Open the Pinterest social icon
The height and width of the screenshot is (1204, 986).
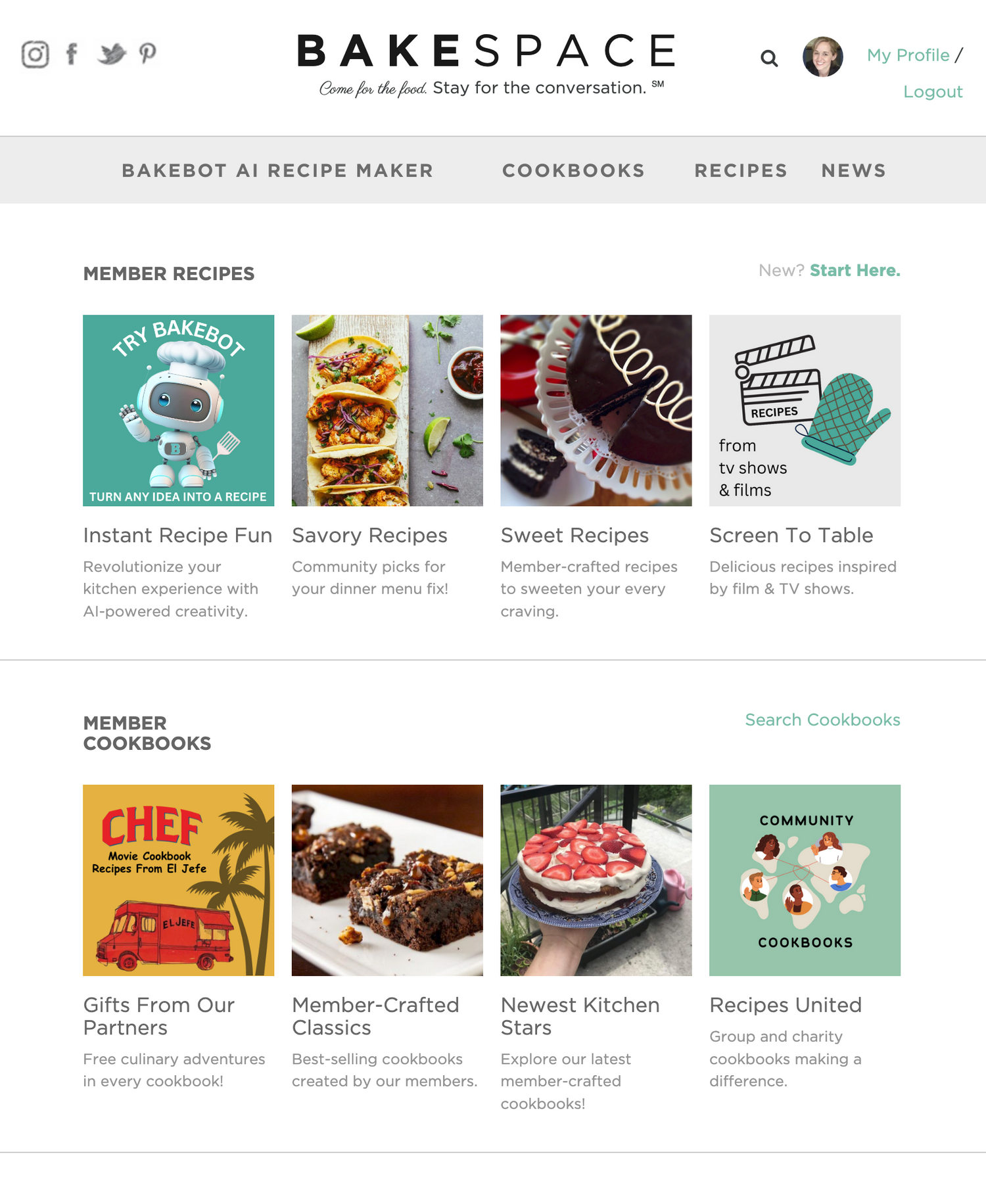(148, 54)
